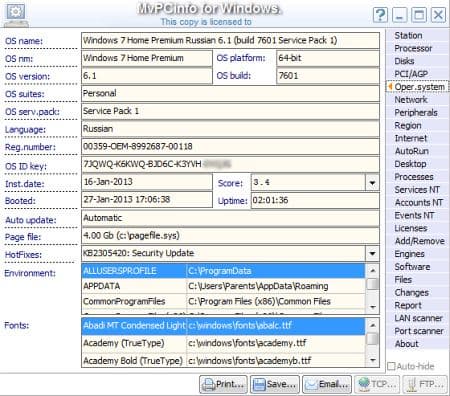450x396 pixels.
Task: Select the APPDATA environment row
Action: (x=223, y=286)
